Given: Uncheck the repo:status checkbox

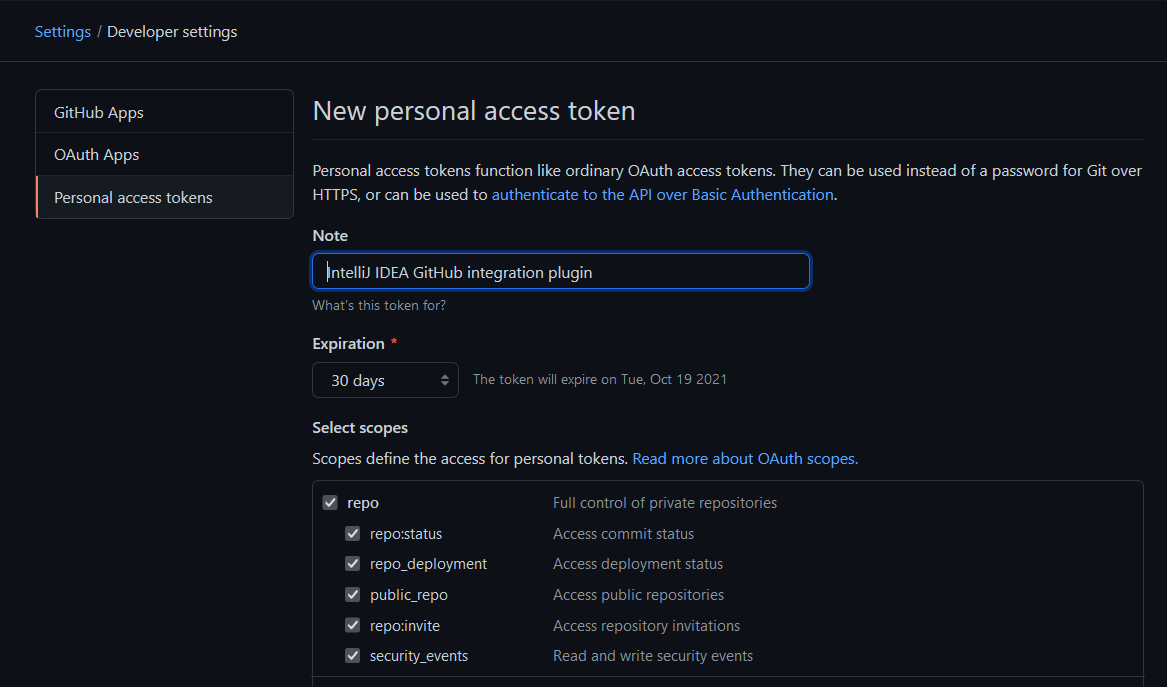Looking at the screenshot, I should click(352, 534).
